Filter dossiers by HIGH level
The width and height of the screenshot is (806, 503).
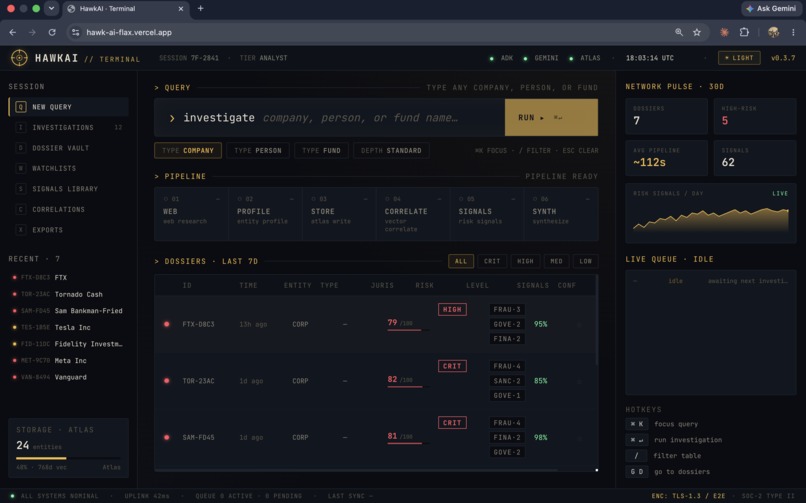pyautogui.click(x=525, y=261)
